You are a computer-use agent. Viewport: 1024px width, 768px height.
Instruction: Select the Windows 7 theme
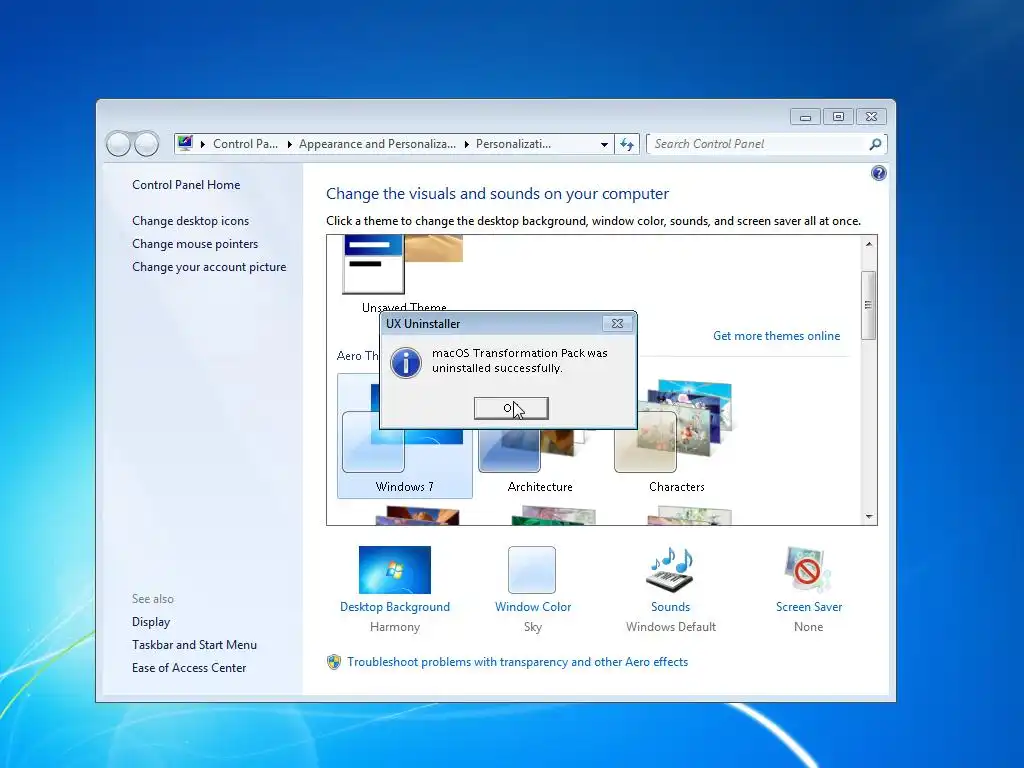tap(404, 436)
